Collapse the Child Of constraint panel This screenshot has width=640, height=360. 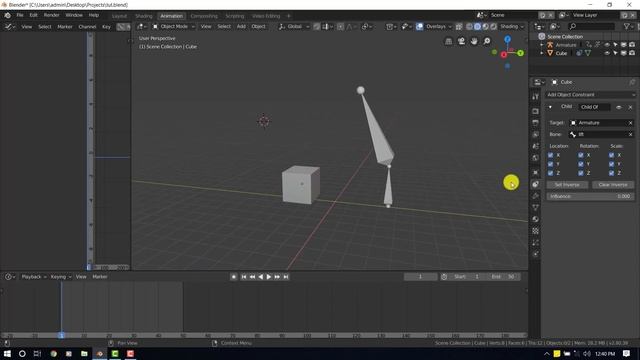coord(550,107)
